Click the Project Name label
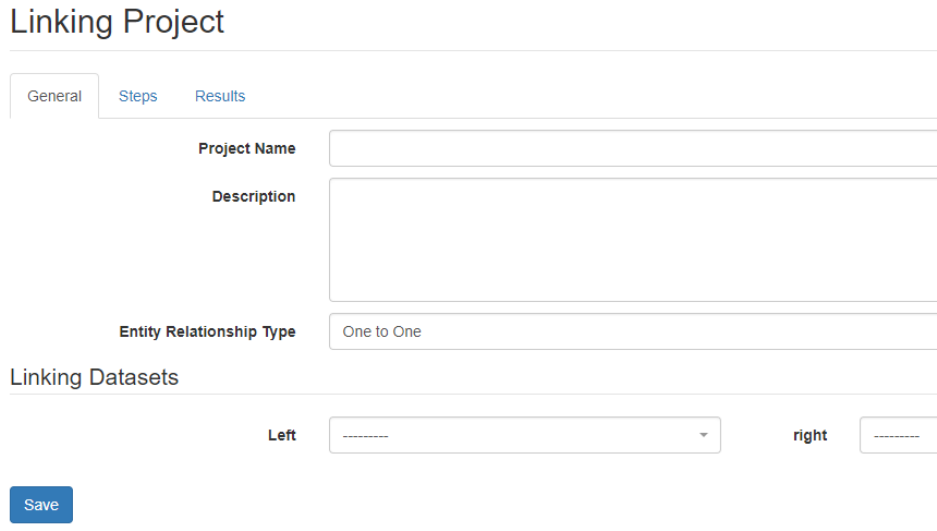The height and width of the screenshot is (531, 937). 247,148
